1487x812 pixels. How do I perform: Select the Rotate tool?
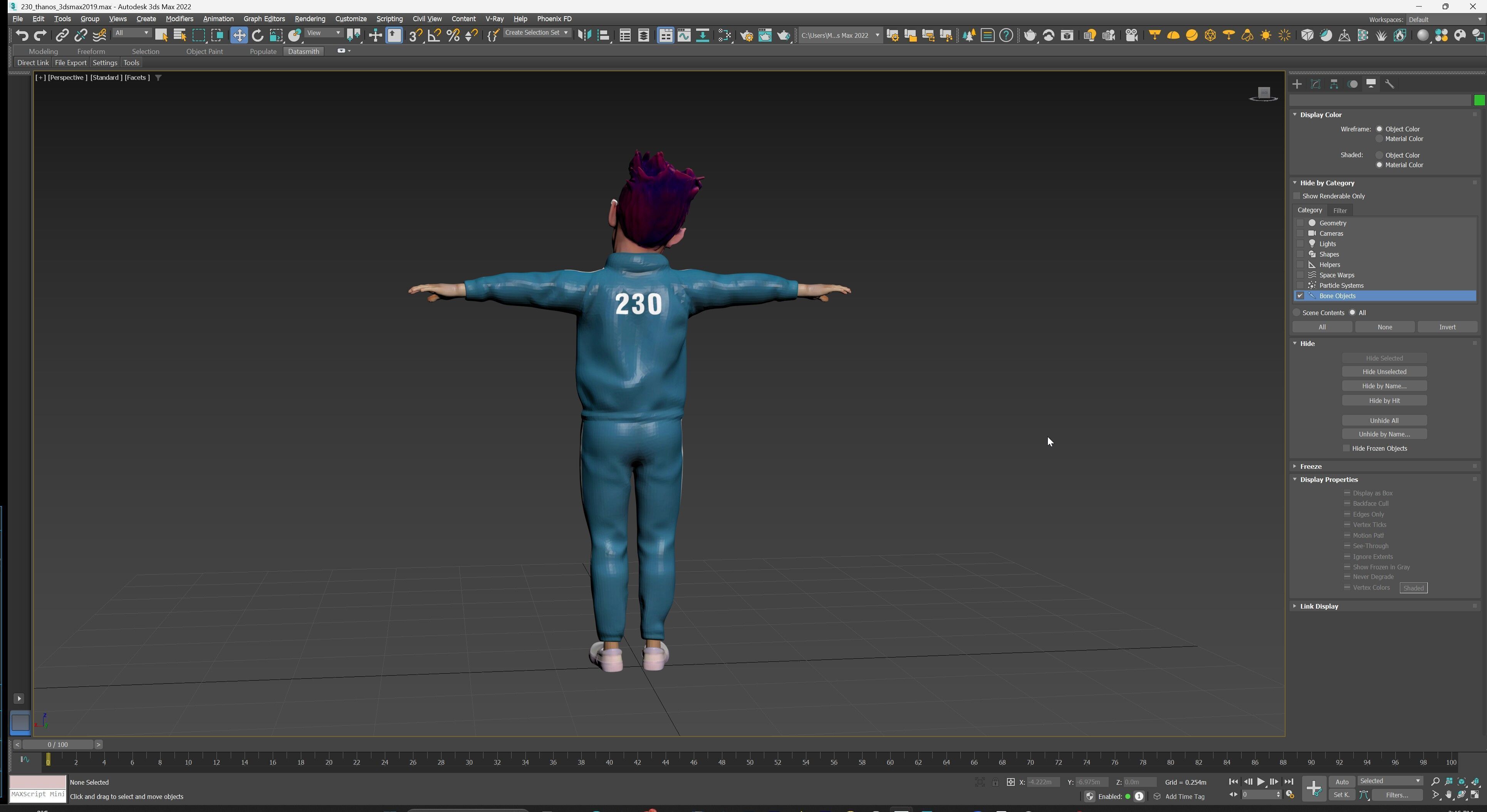click(x=257, y=36)
